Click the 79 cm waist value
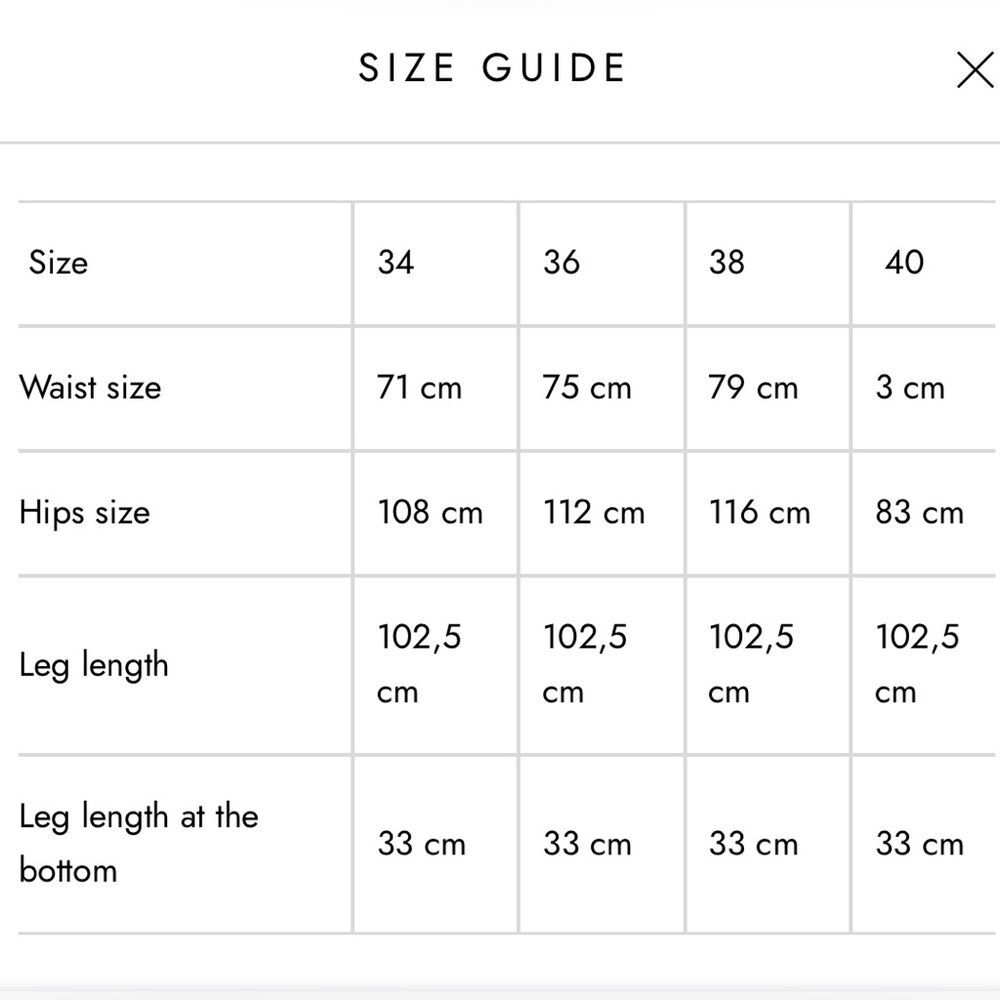Viewport: 1000px width, 1000px height. (x=753, y=388)
